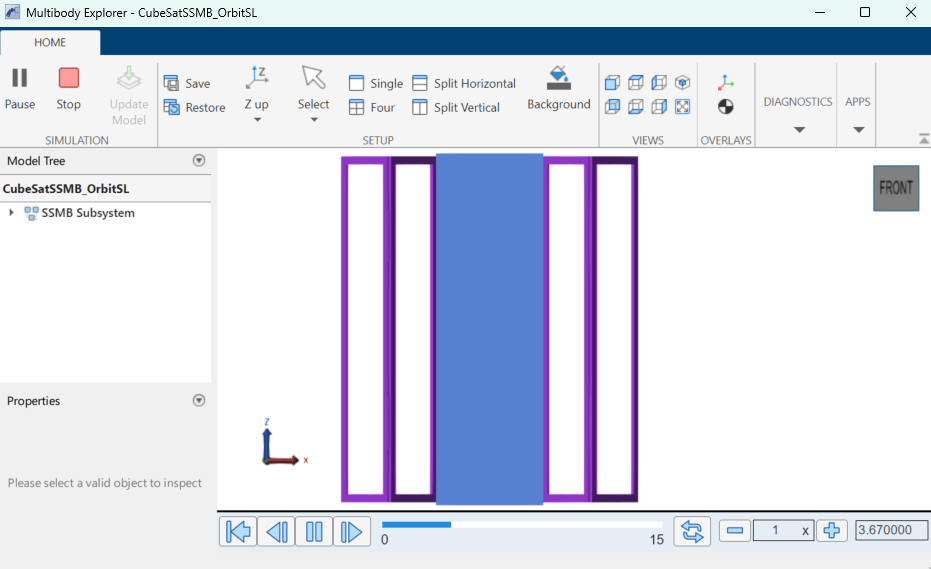Step animation one frame forward
The width and height of the screenshot is (931, 569).
[x=352, y=532]
